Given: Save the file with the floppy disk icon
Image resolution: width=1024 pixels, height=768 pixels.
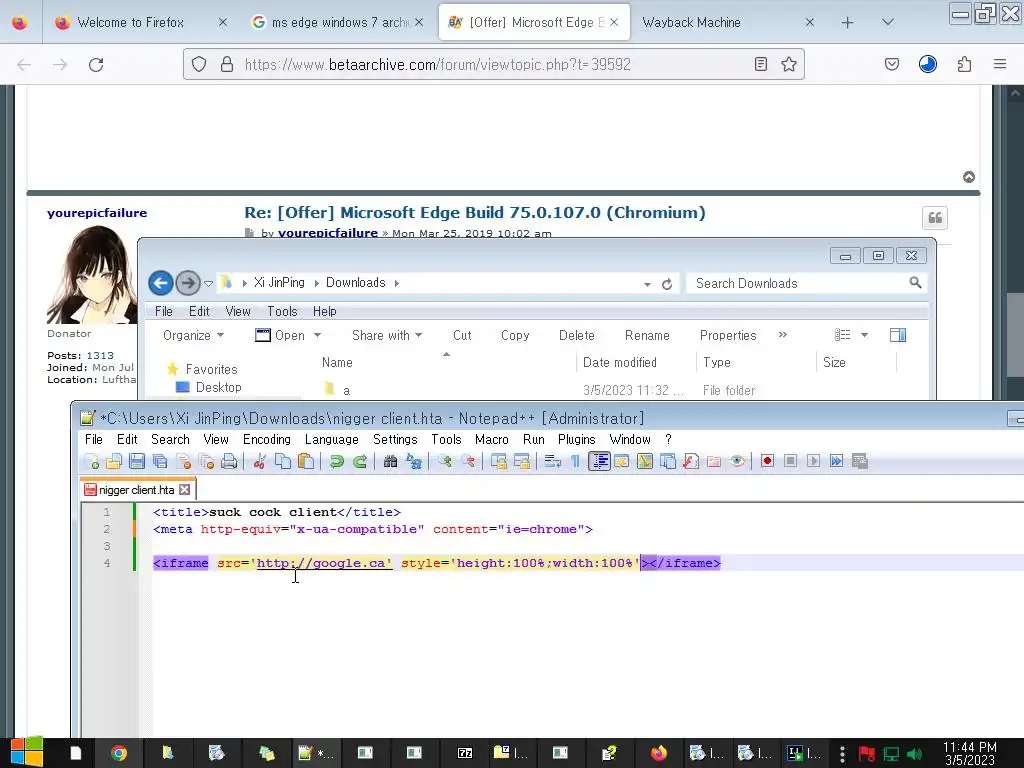Looking at the screenshot, I should point(136,462).
